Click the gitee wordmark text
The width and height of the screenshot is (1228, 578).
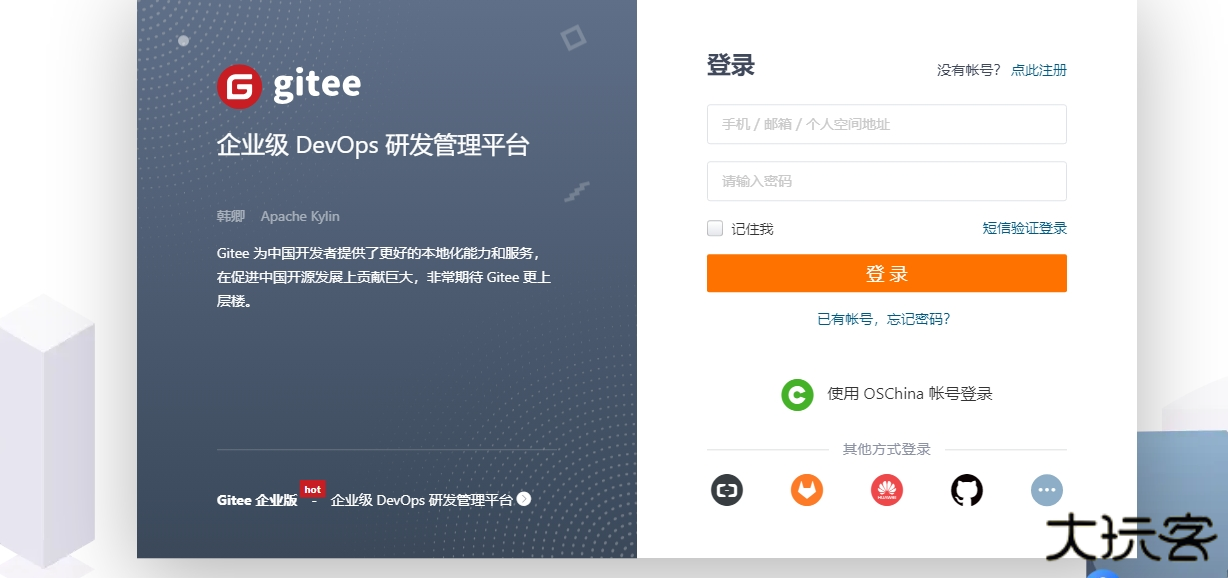pyautogui.click(x=317, y=85)
